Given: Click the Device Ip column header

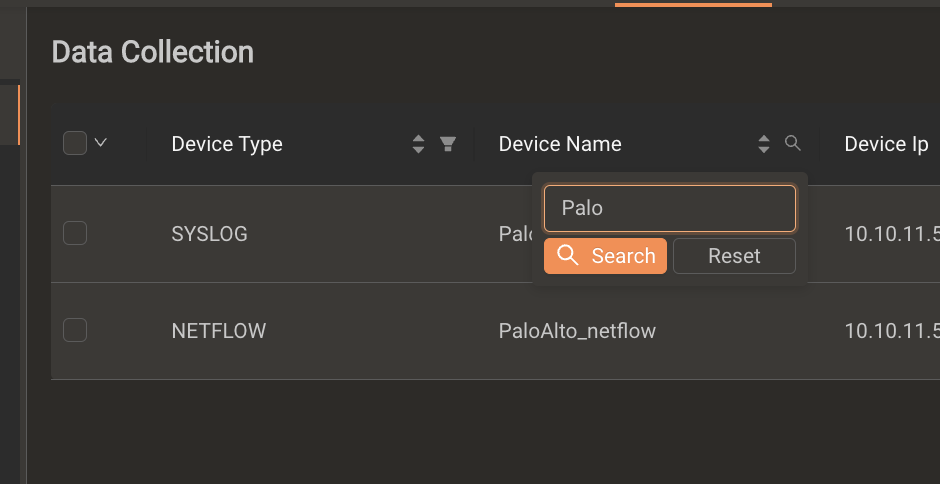Looking at the screenshot, I should pyautogui.click(x=886, y=144).
